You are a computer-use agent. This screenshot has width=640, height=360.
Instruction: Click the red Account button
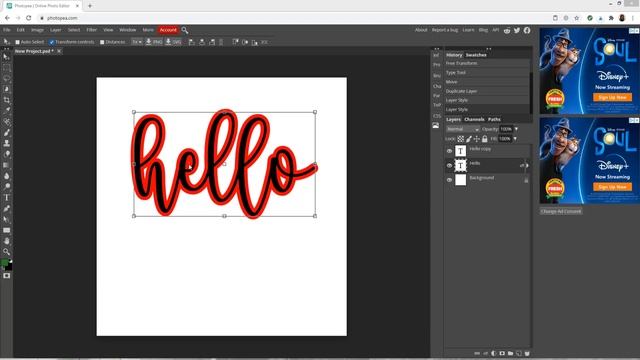[x=168, y=30]
